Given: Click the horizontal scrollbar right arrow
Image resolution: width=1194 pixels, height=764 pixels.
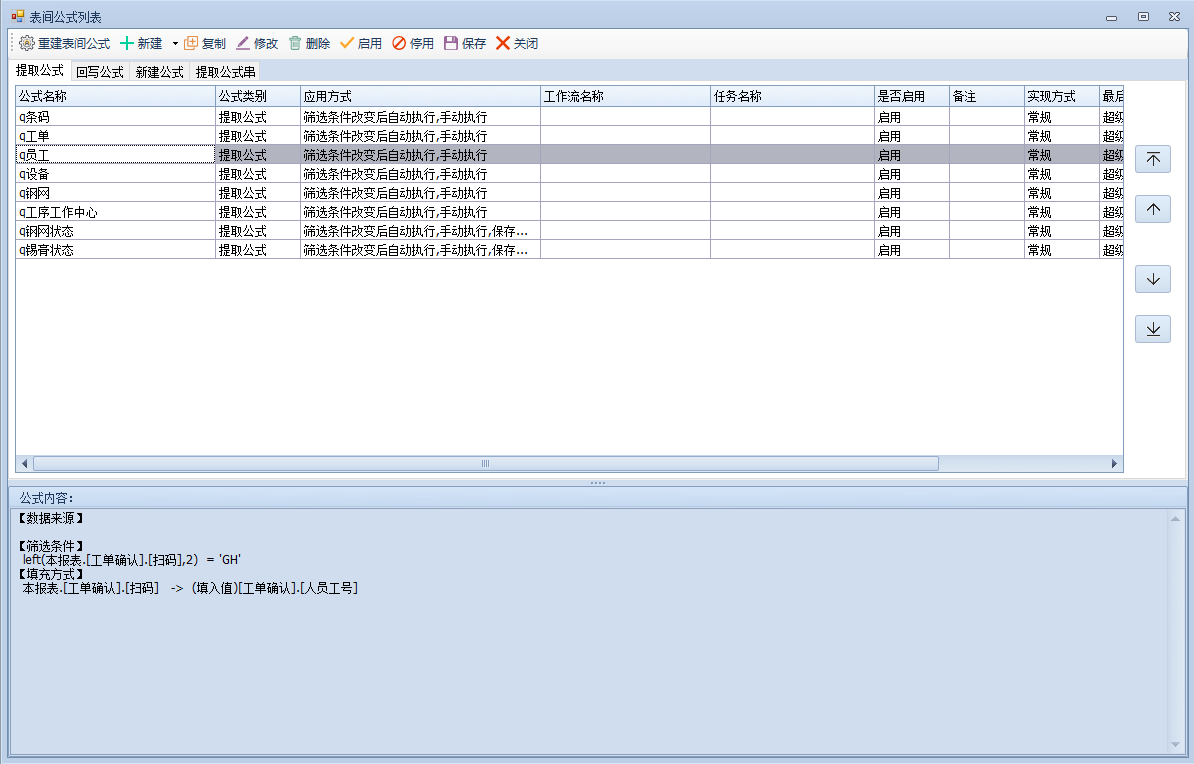Looking at the screenshot, I should pyautogui.click(x=1114, y=464).
